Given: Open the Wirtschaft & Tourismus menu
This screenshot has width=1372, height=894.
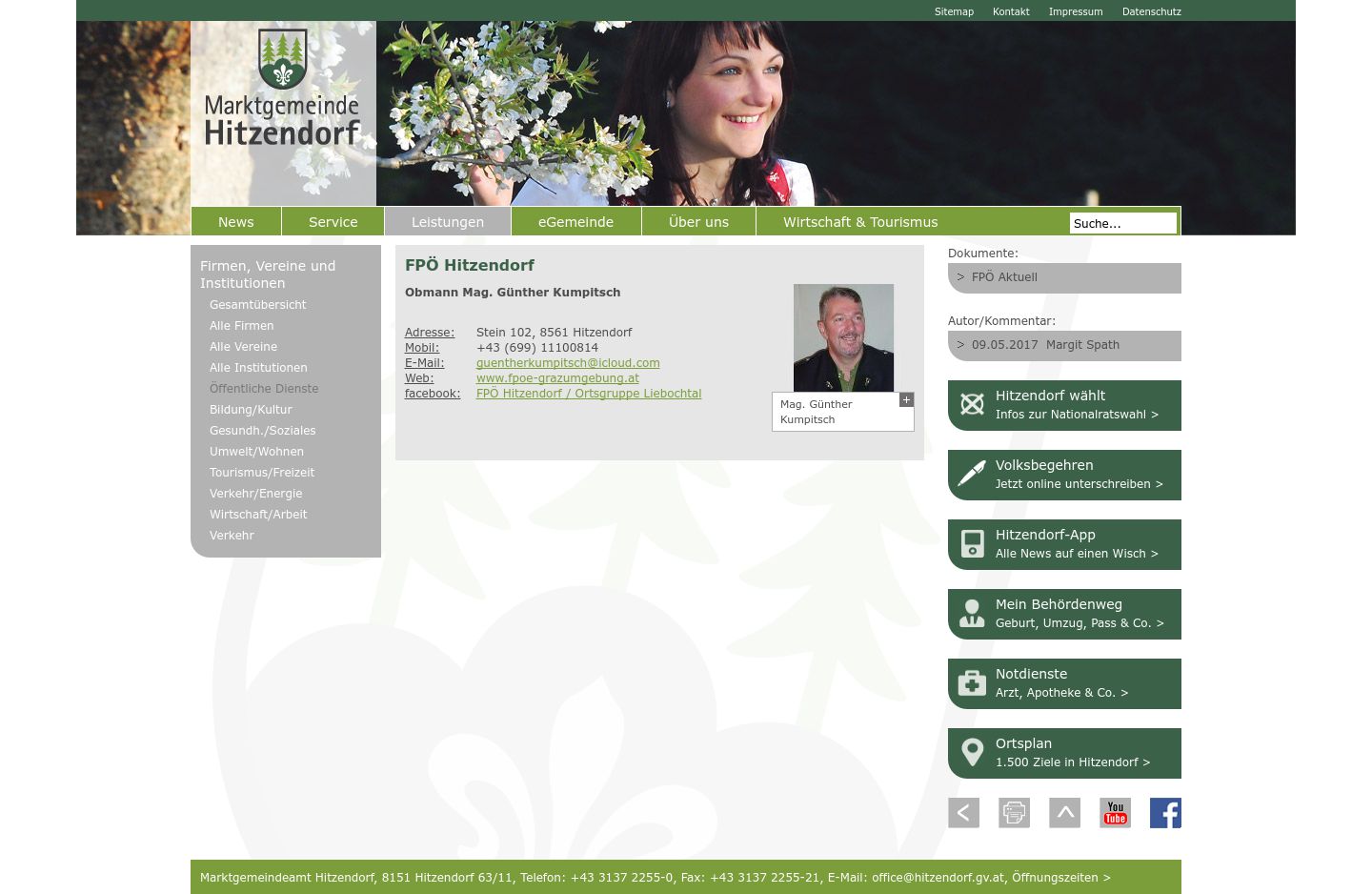Looking at the screenshot, I should tap(860, 222).
